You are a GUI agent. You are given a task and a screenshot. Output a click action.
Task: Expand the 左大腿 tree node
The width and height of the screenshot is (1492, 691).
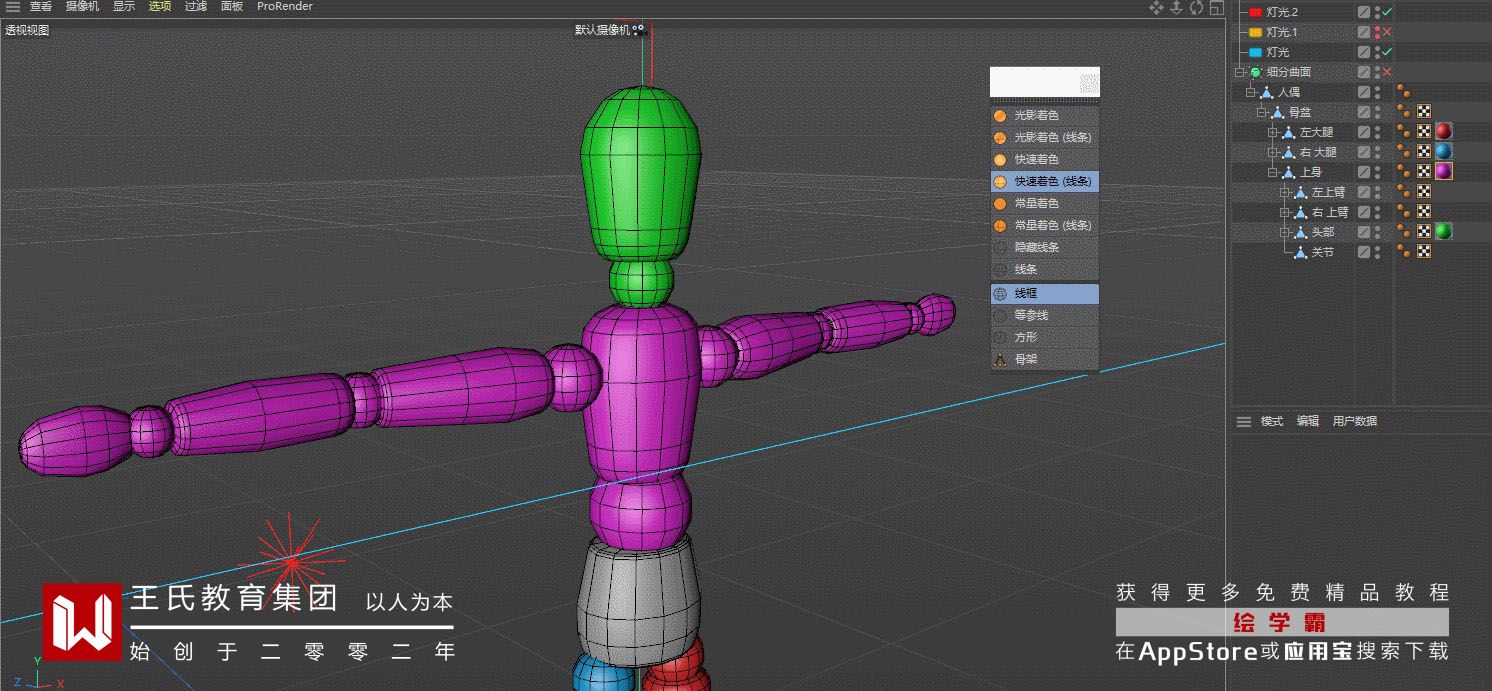[1273, 132]
